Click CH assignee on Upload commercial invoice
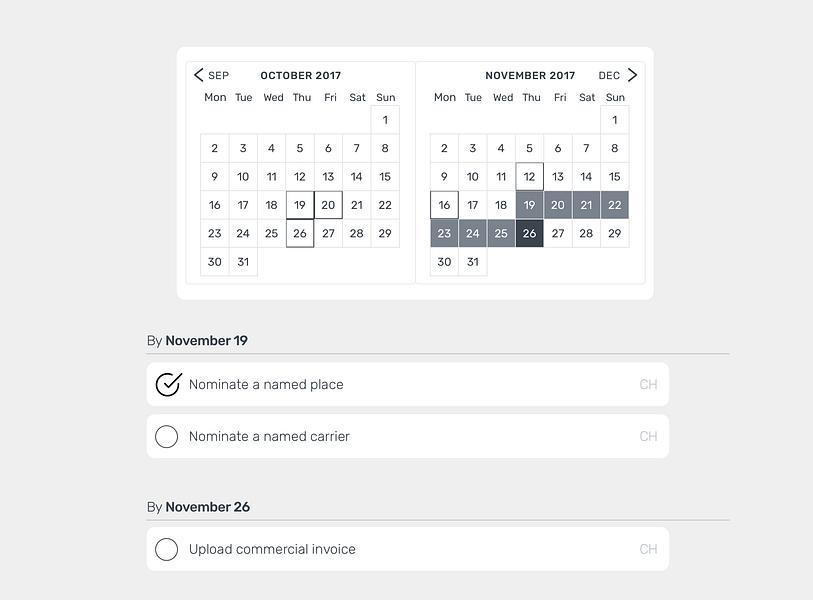 [648, 549]
